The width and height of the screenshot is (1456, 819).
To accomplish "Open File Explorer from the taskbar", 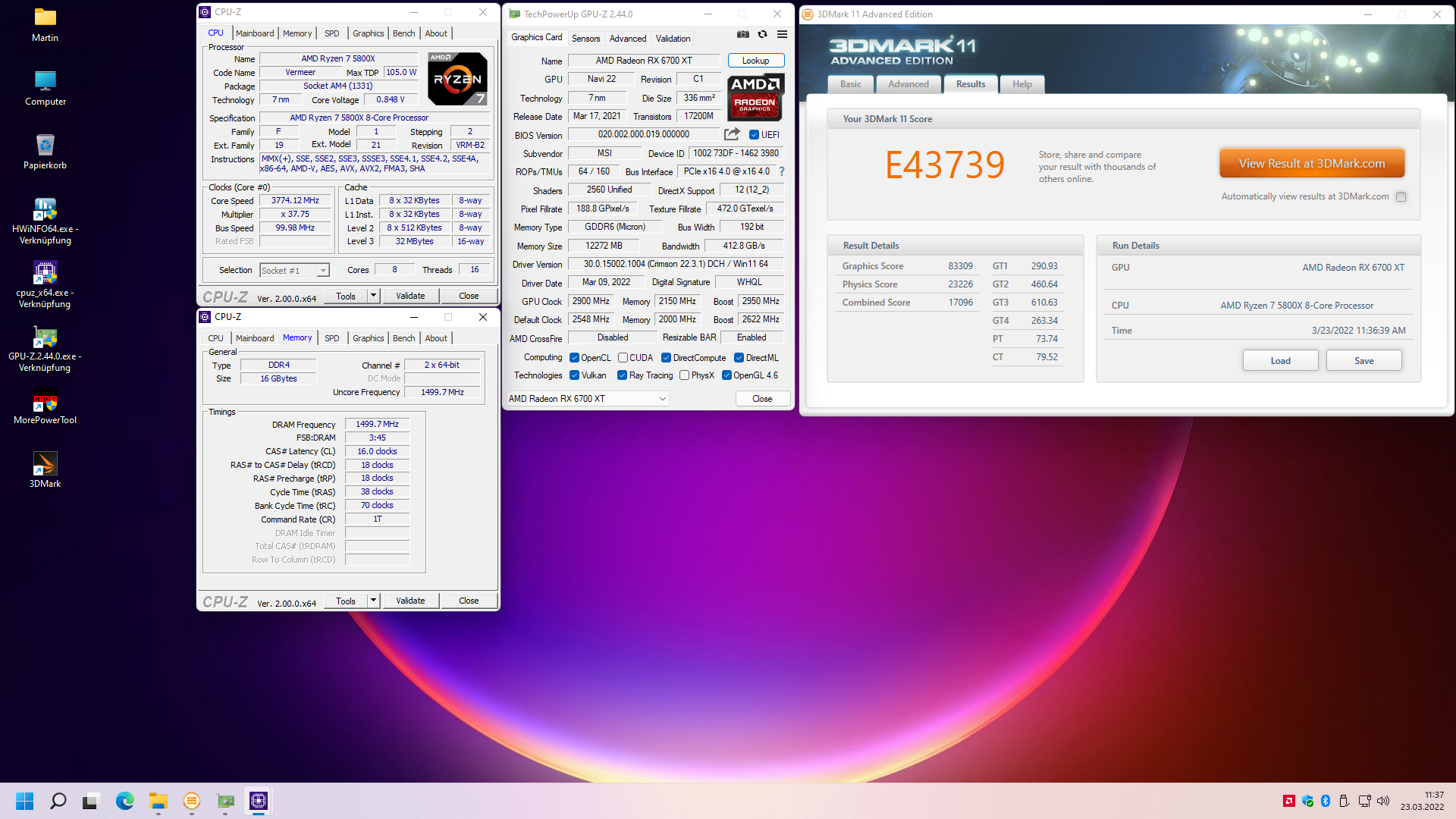I will tap(158, 801).
